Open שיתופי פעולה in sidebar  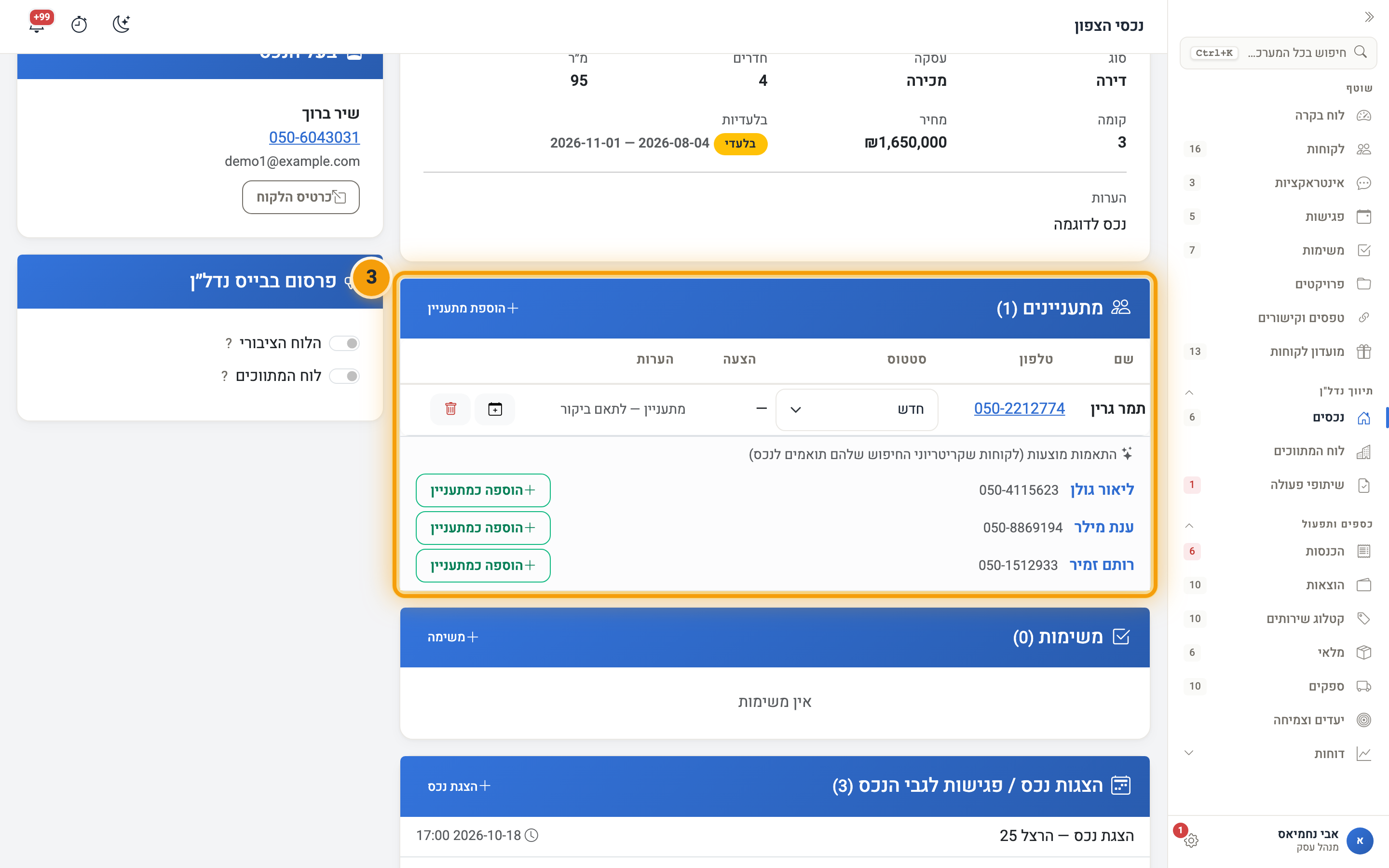tap(1278, 485)
